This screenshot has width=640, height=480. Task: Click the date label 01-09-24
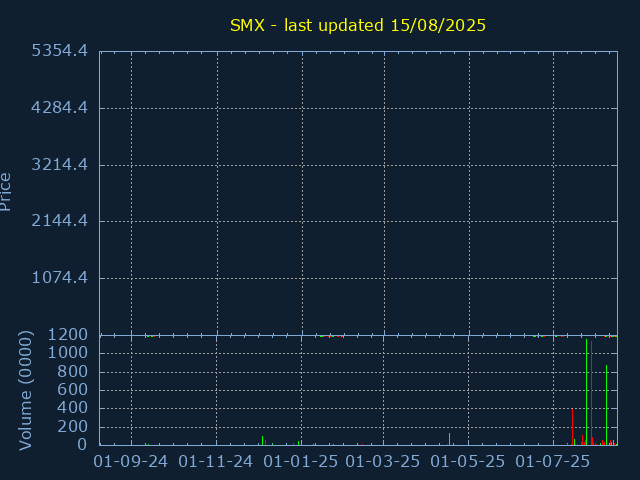(x=131, y=462)
